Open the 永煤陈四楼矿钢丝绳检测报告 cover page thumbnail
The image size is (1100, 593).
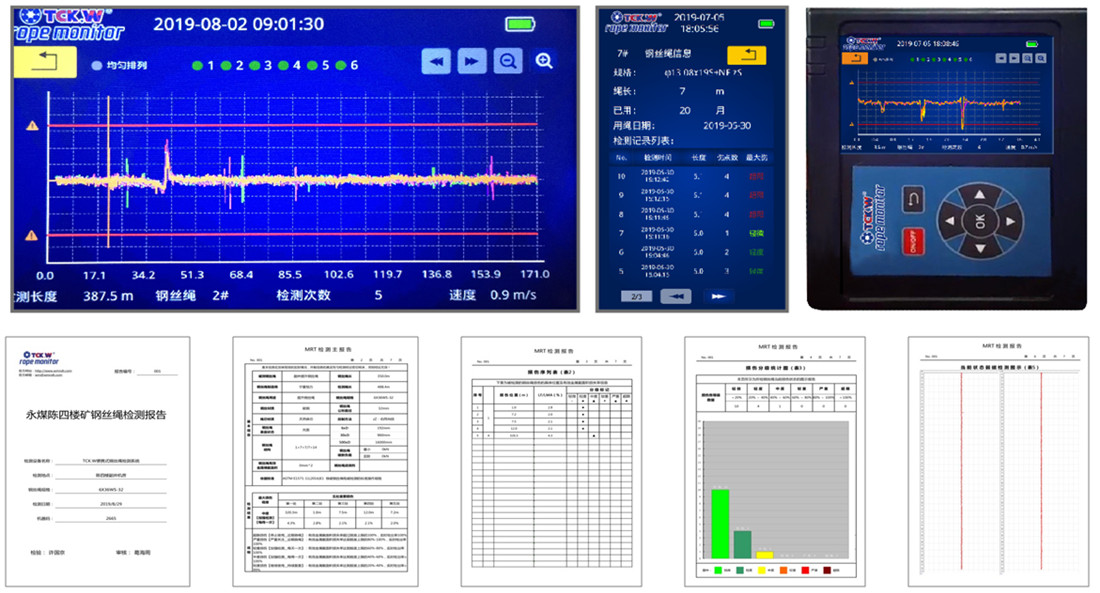(98, 461)
